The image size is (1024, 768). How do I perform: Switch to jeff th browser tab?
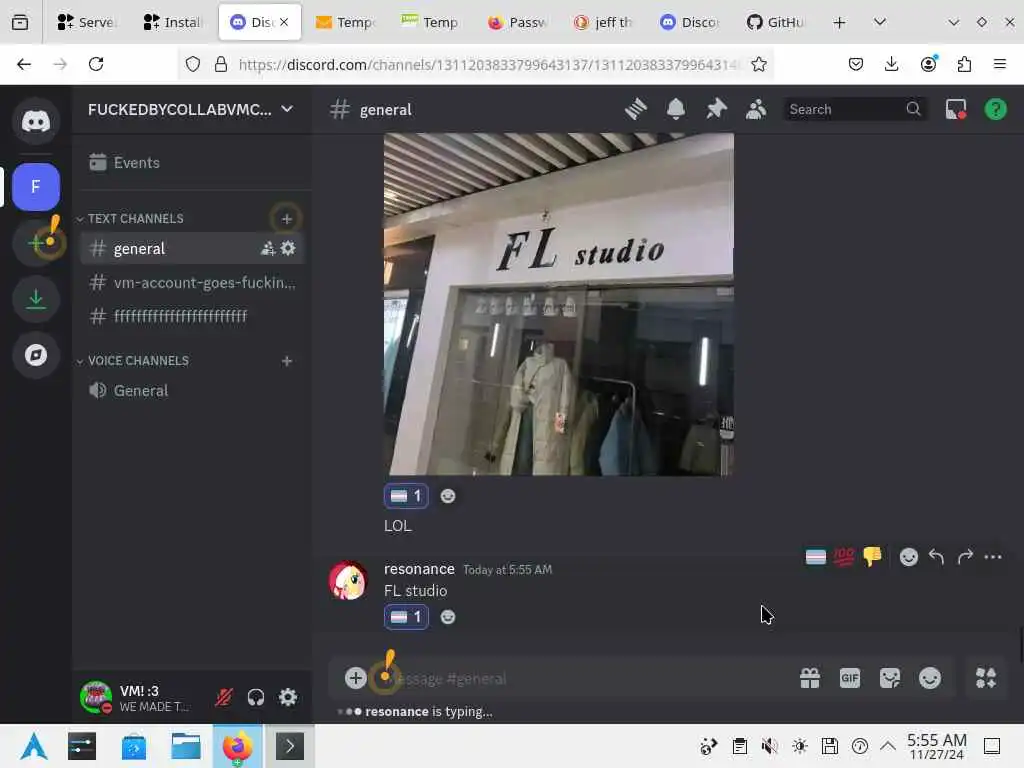pos(603,22)
